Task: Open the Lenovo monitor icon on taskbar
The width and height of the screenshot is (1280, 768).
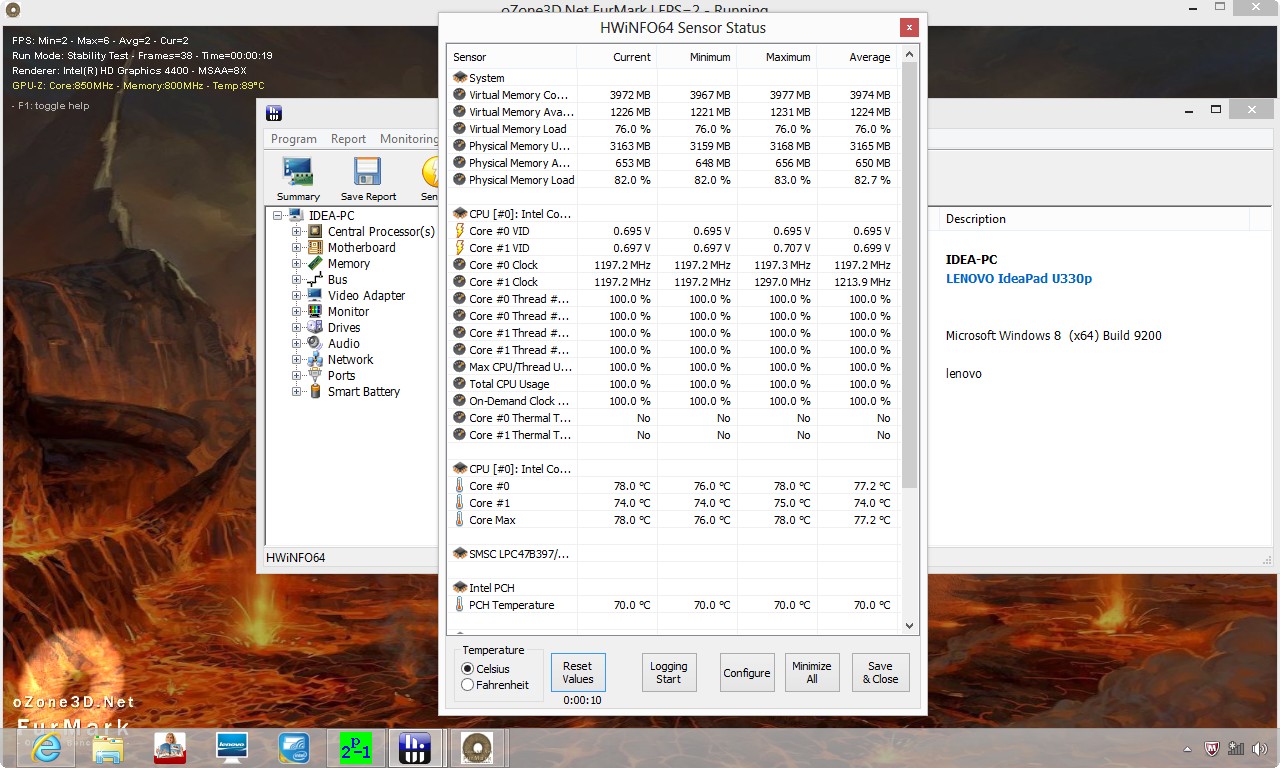Action: tap(232, 747)
